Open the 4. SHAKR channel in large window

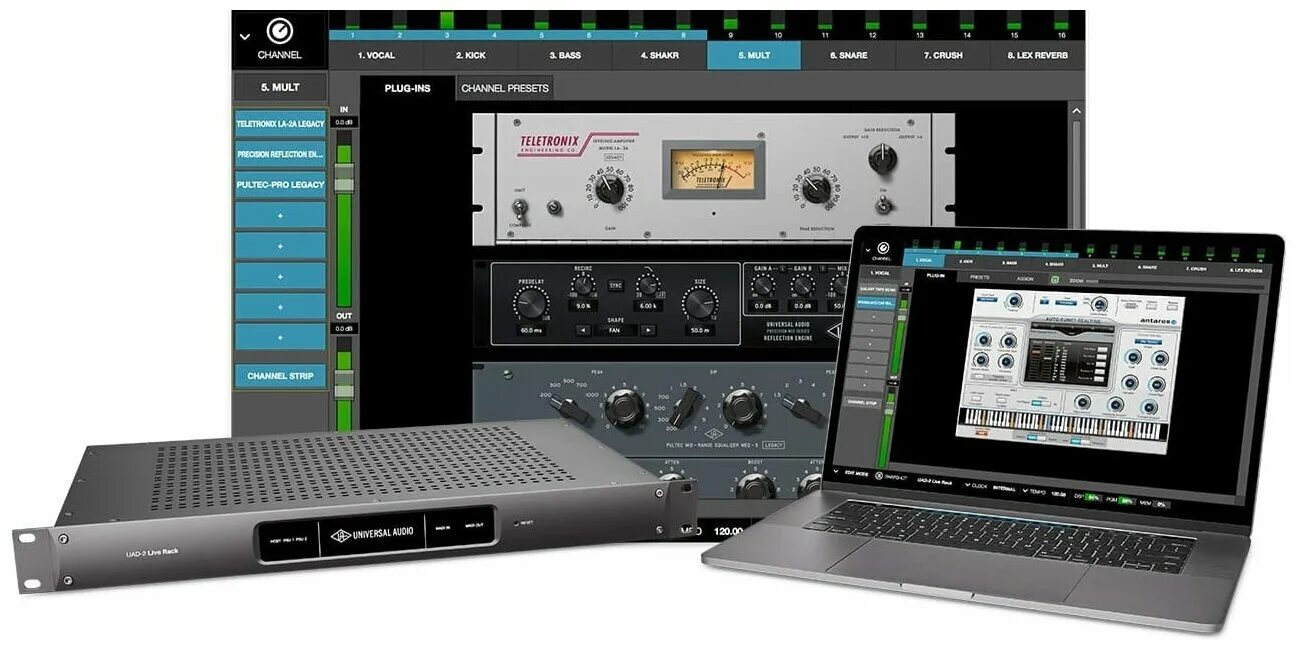pos(659,55)
